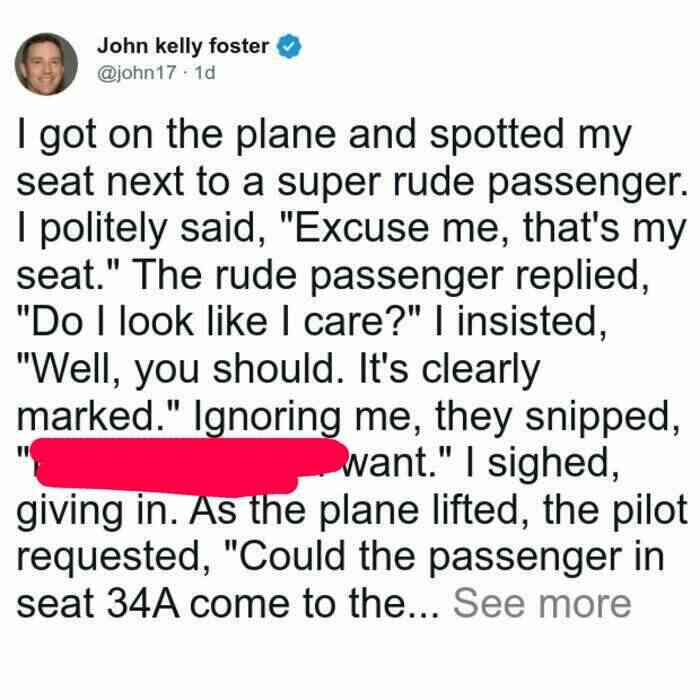Click the seat number '34A' text
700x700 pixels.
tap(144, 604)
